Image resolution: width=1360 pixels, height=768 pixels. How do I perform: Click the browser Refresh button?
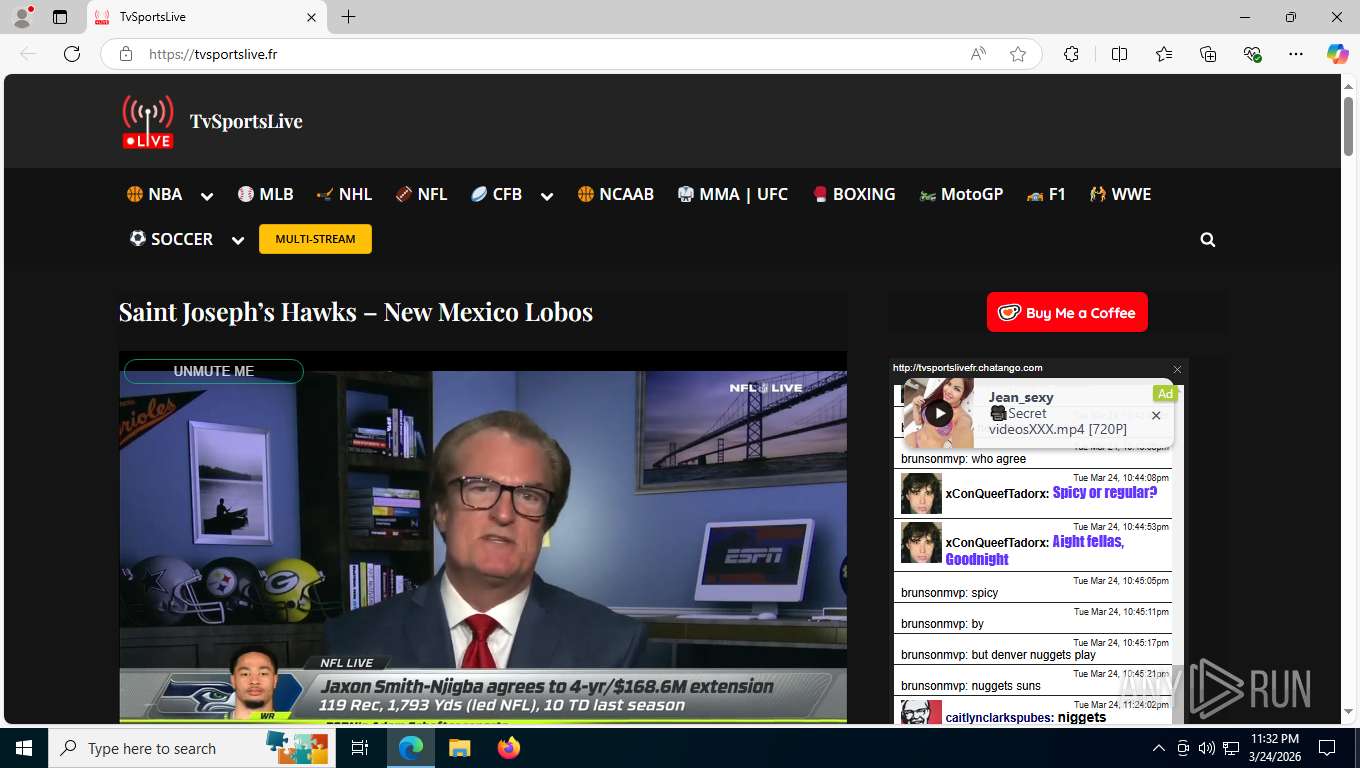click(x=72, y=54)
